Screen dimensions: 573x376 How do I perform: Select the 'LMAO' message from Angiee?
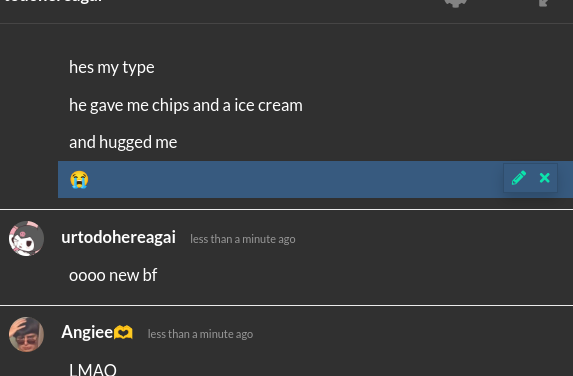93,369
